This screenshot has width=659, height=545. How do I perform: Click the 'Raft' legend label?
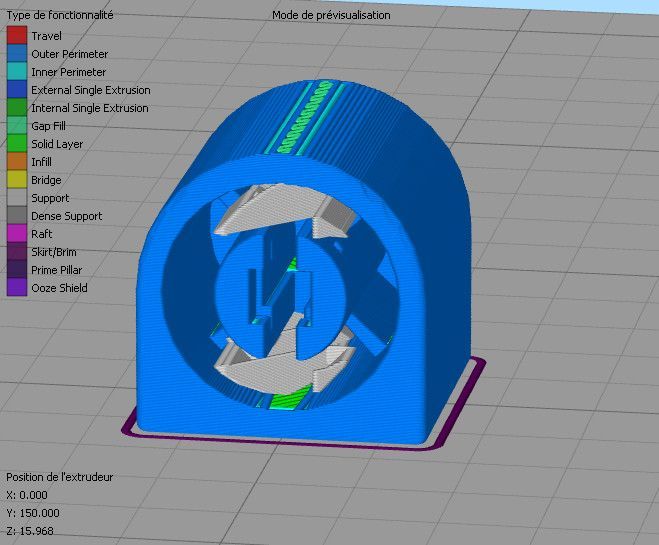click(x=42, y=234)
